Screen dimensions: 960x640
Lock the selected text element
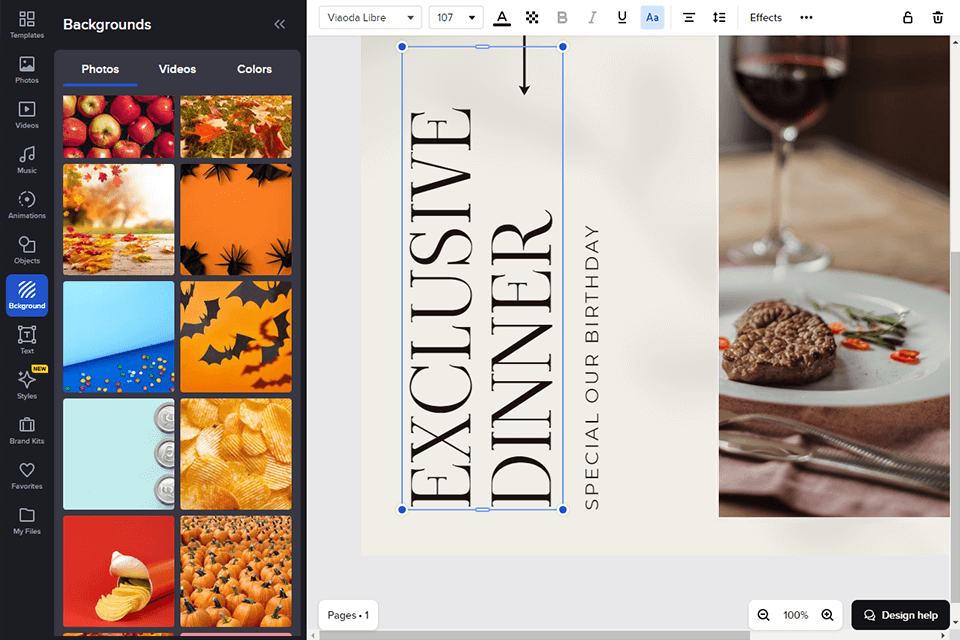coord(907,18)
